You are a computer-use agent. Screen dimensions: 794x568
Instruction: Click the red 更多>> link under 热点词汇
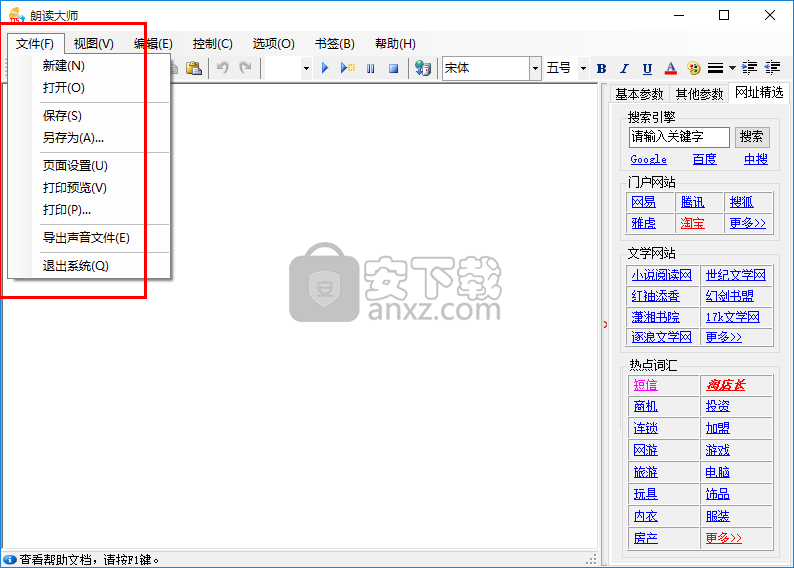pyautogui.click(x=724, y=538)
